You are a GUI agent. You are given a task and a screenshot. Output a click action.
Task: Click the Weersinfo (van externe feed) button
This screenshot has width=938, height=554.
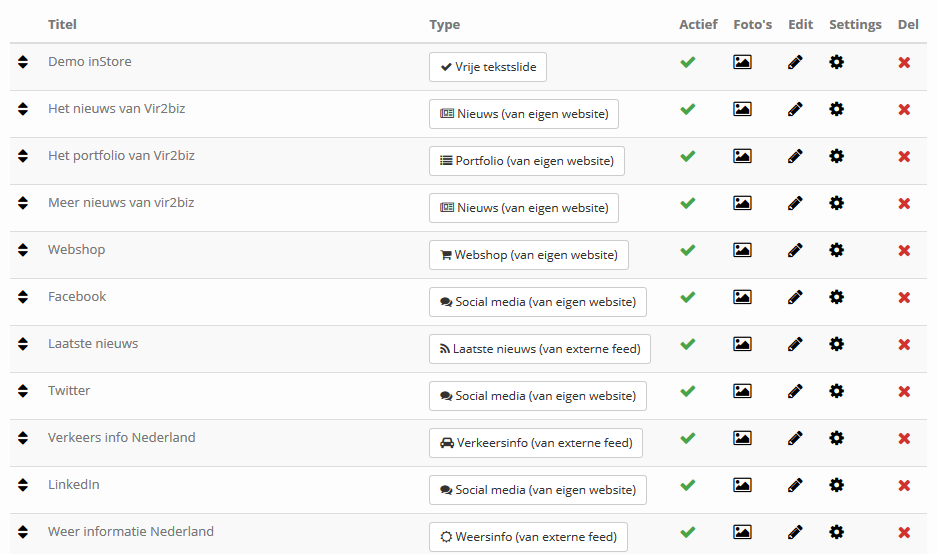(528, 537)
